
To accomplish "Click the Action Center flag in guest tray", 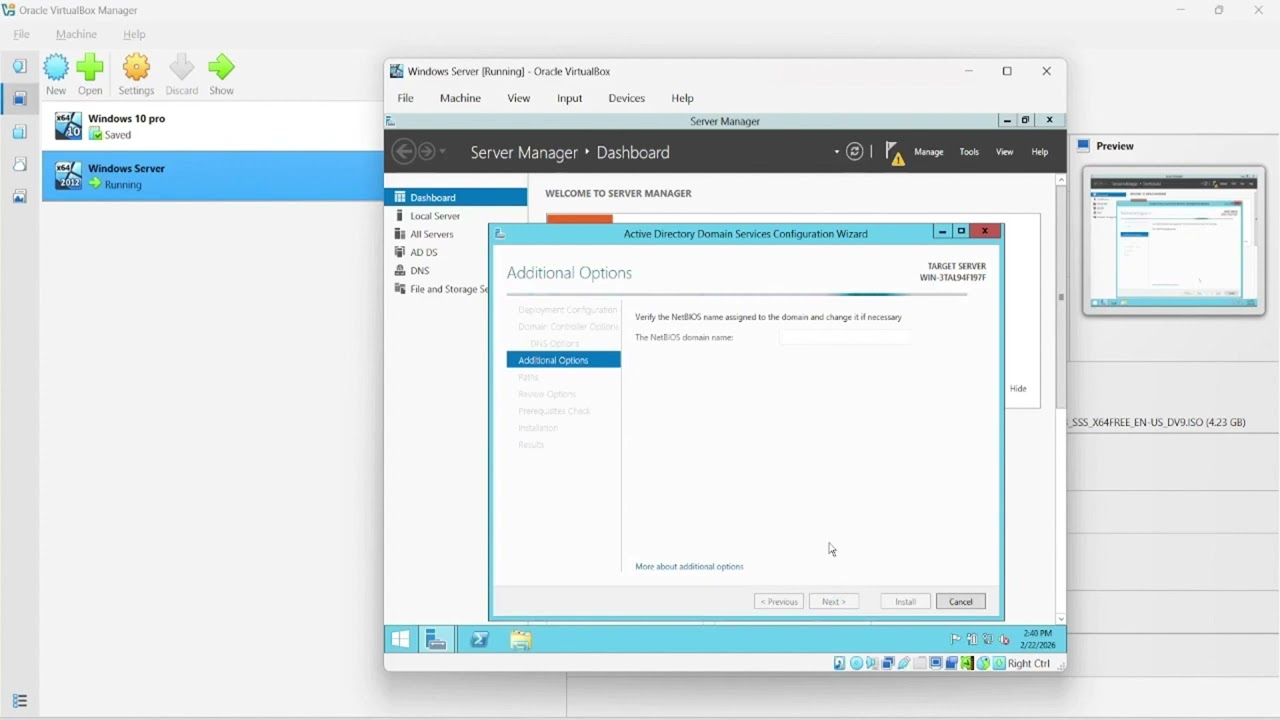I will (x=956, y=640).
